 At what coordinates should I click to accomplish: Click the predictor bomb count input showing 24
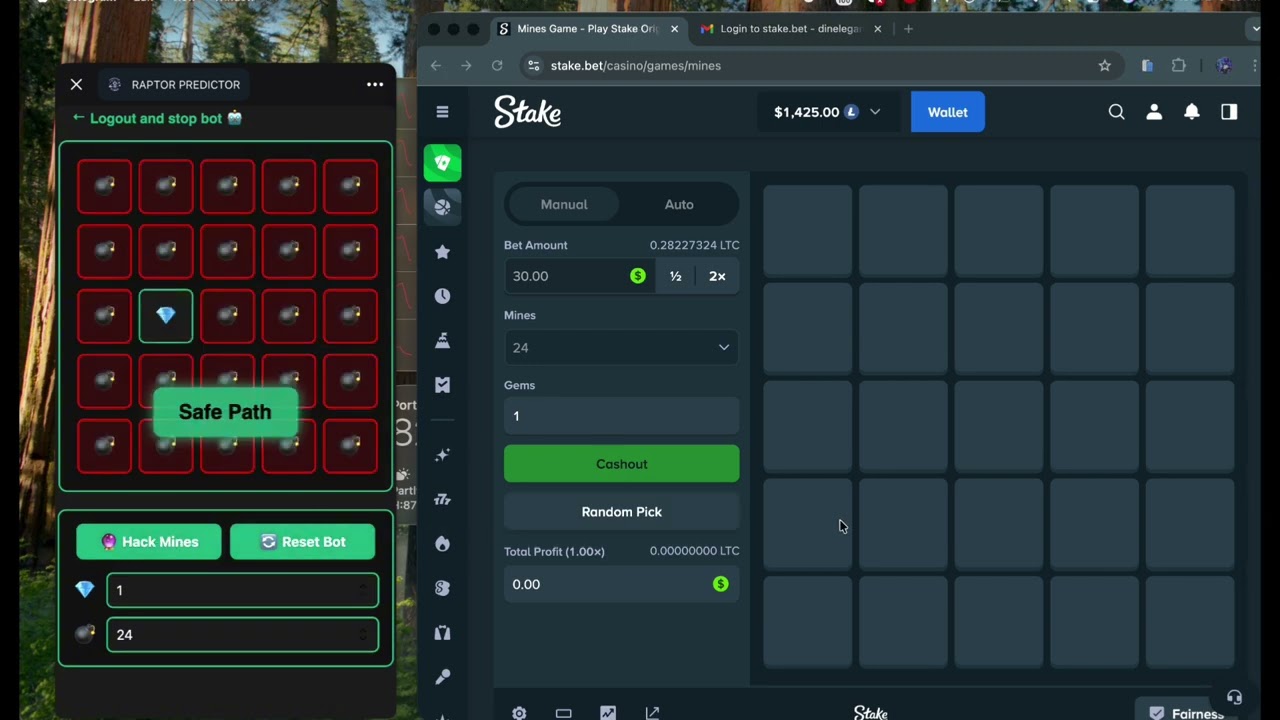click(242, 634)
